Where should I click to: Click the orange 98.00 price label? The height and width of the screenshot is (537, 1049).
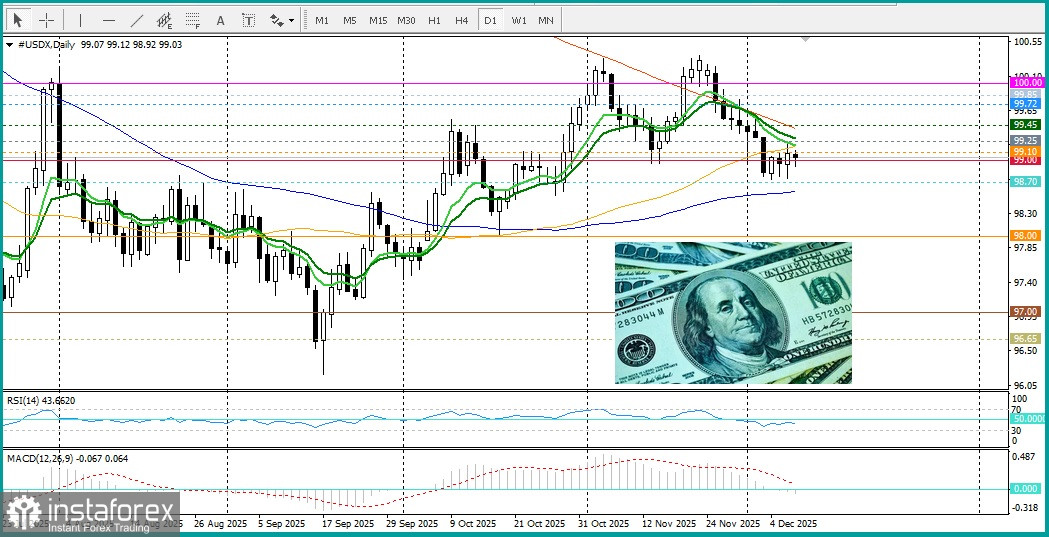[x=1025, y=235]
